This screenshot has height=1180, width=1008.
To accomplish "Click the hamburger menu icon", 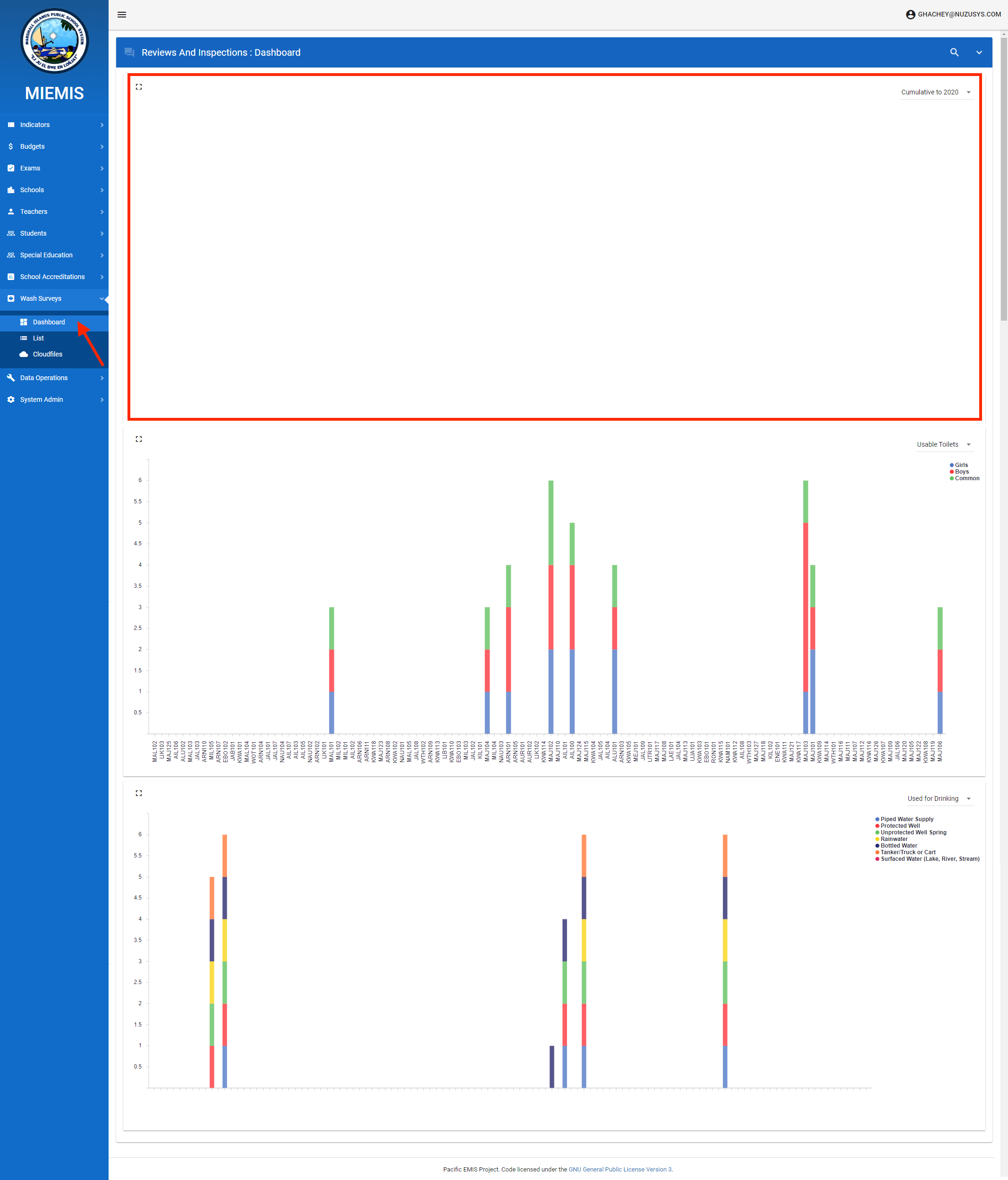I will pyautogui.click(x=122, y=15).
